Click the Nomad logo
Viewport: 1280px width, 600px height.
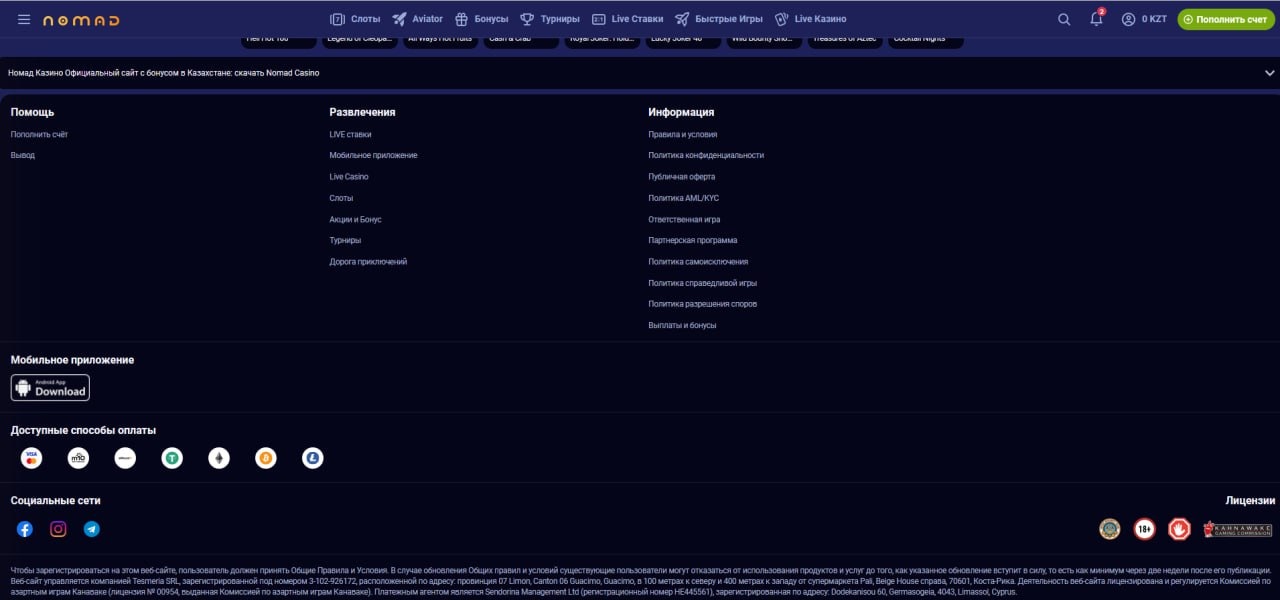click(x=81, y=20)
